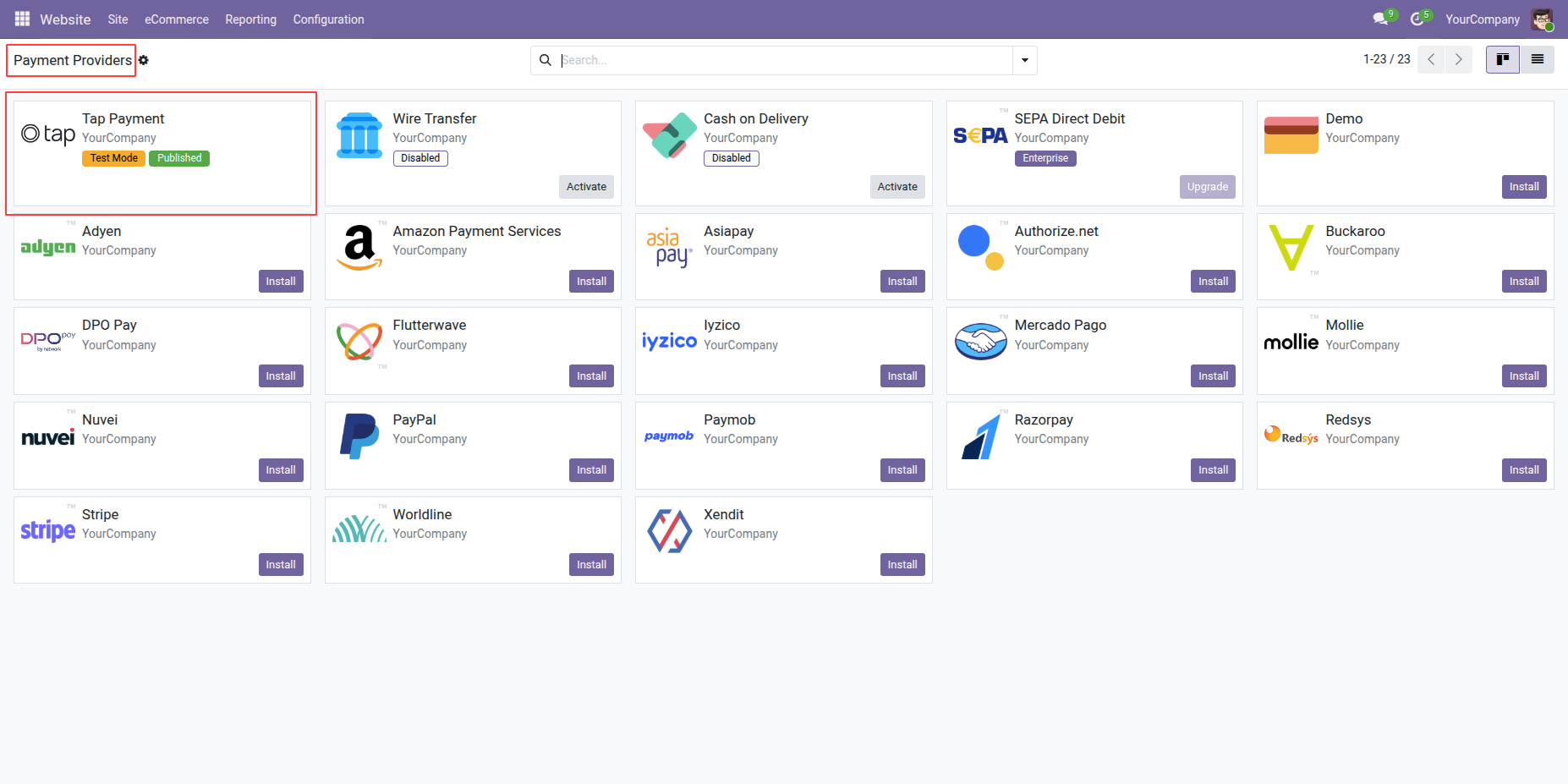The height and width of the screenshot is (784, 1568).
Task: Click the Amazon logo
Action: (x=359, y=247)
